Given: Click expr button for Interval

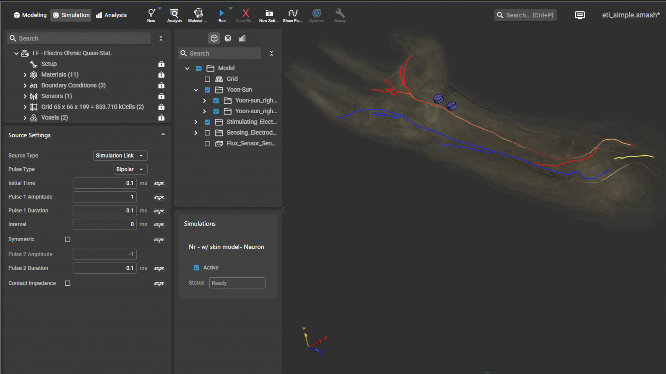Looking at the screenshot, I should [159, 224].
